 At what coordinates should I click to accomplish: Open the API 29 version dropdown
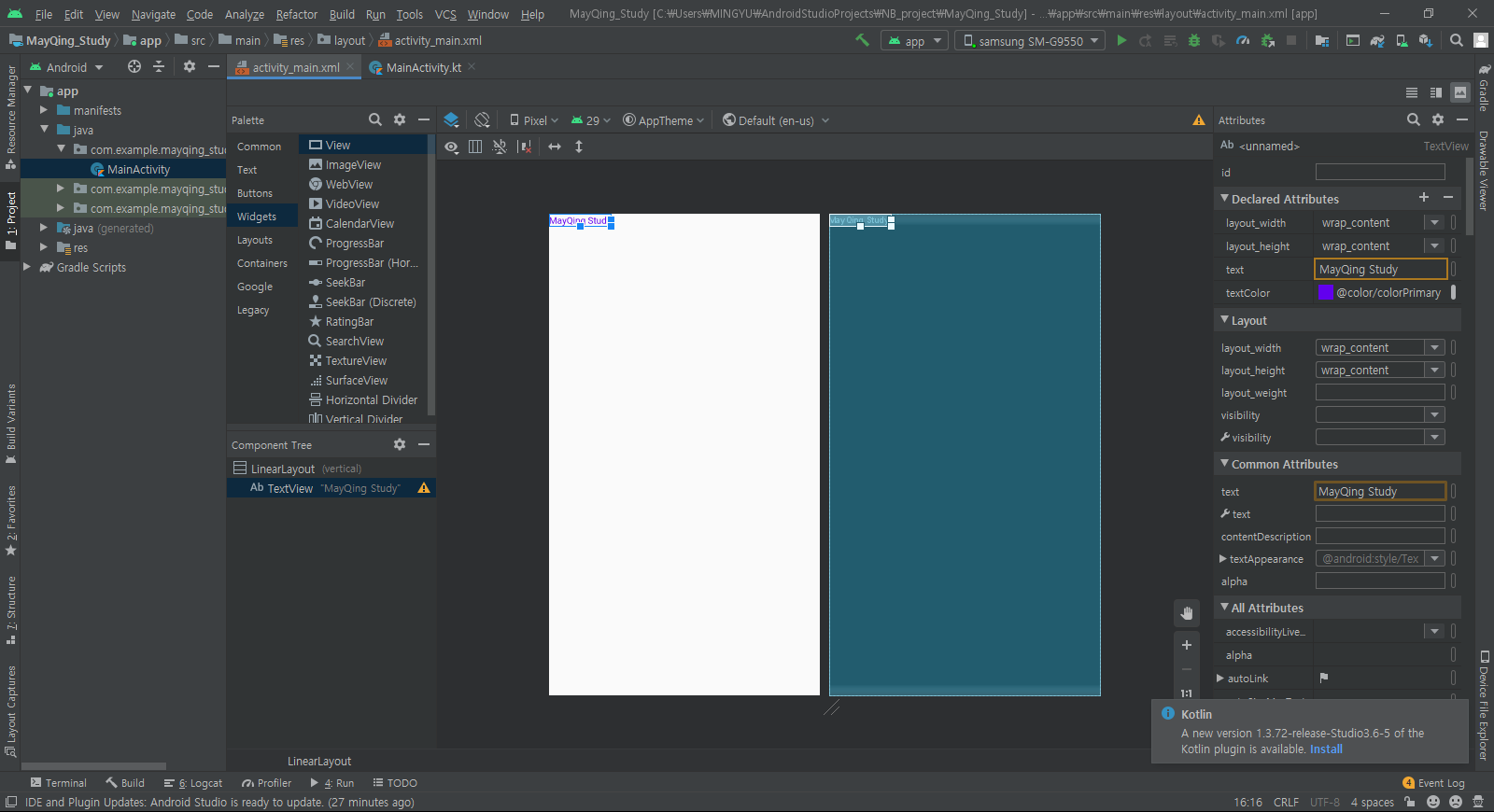pos(591,120)
